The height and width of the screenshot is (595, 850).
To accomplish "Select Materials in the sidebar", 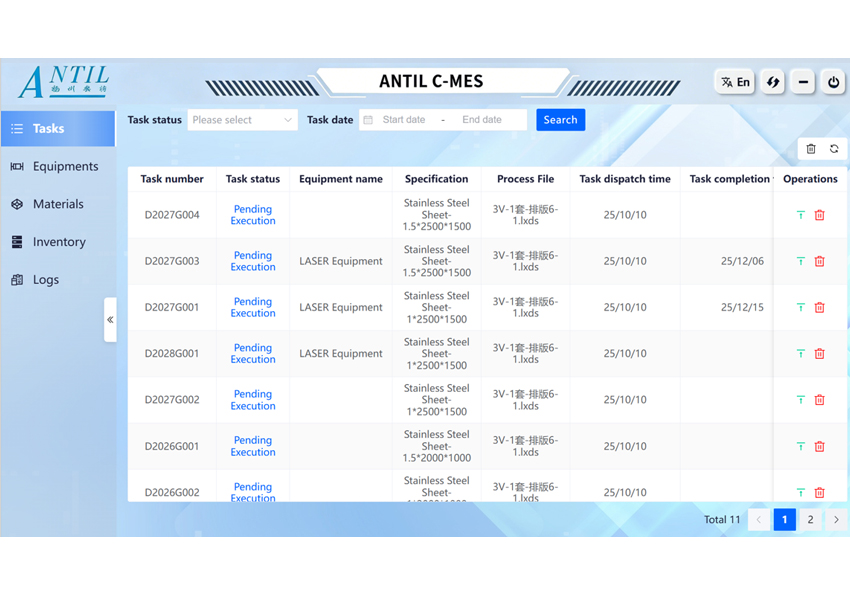I will pyautogui.click(x=58, y=204).
